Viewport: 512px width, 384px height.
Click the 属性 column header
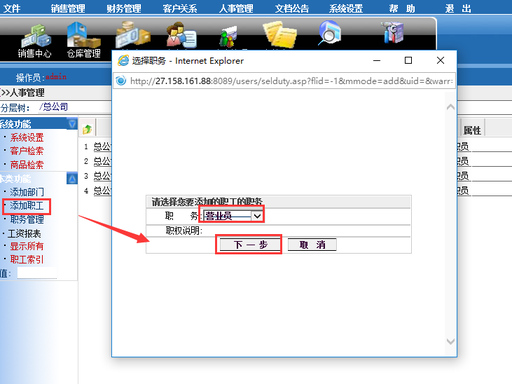472,130
